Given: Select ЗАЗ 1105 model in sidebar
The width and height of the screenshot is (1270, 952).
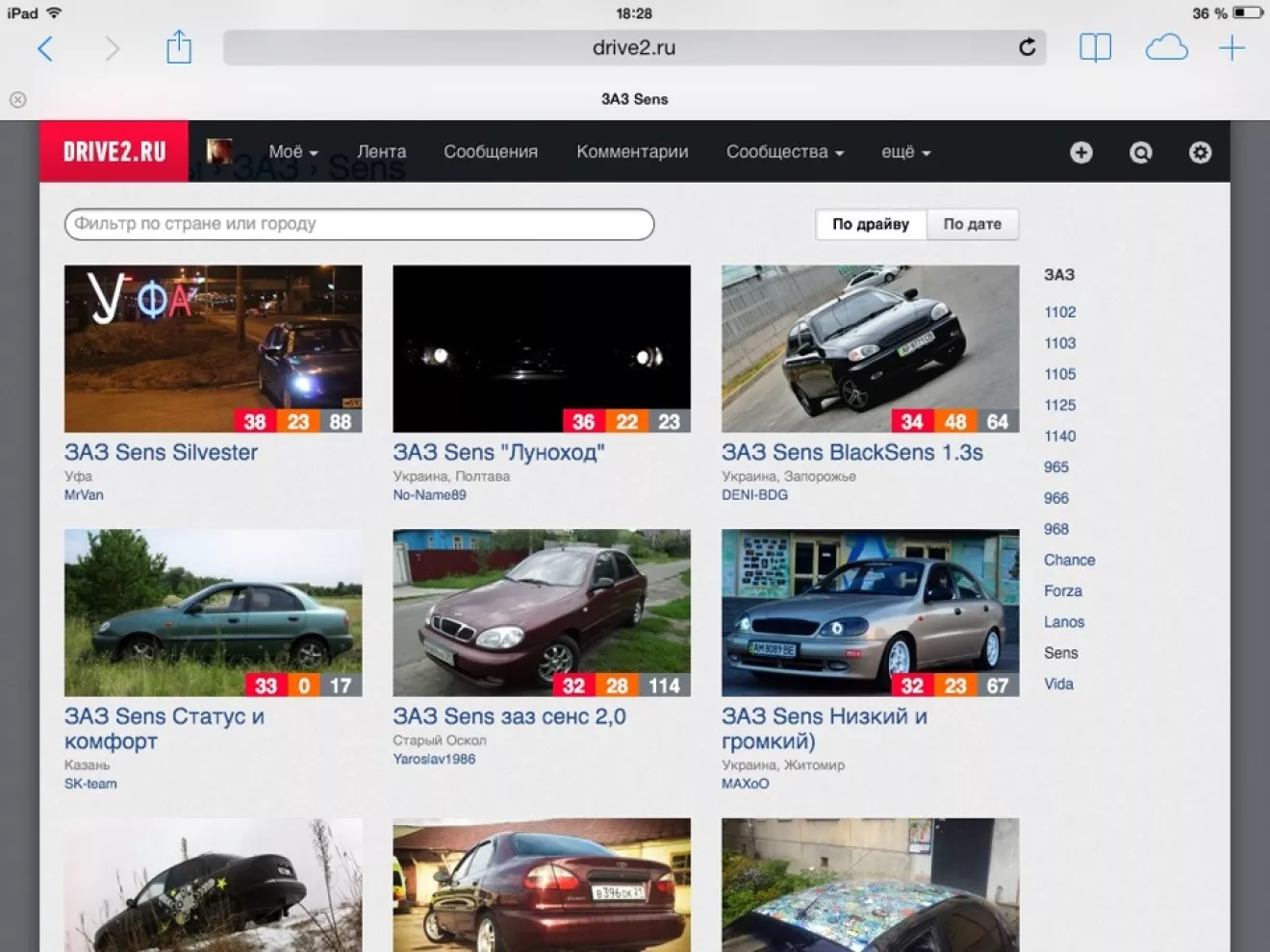Looking at the screenshot, I should 1060,374.
